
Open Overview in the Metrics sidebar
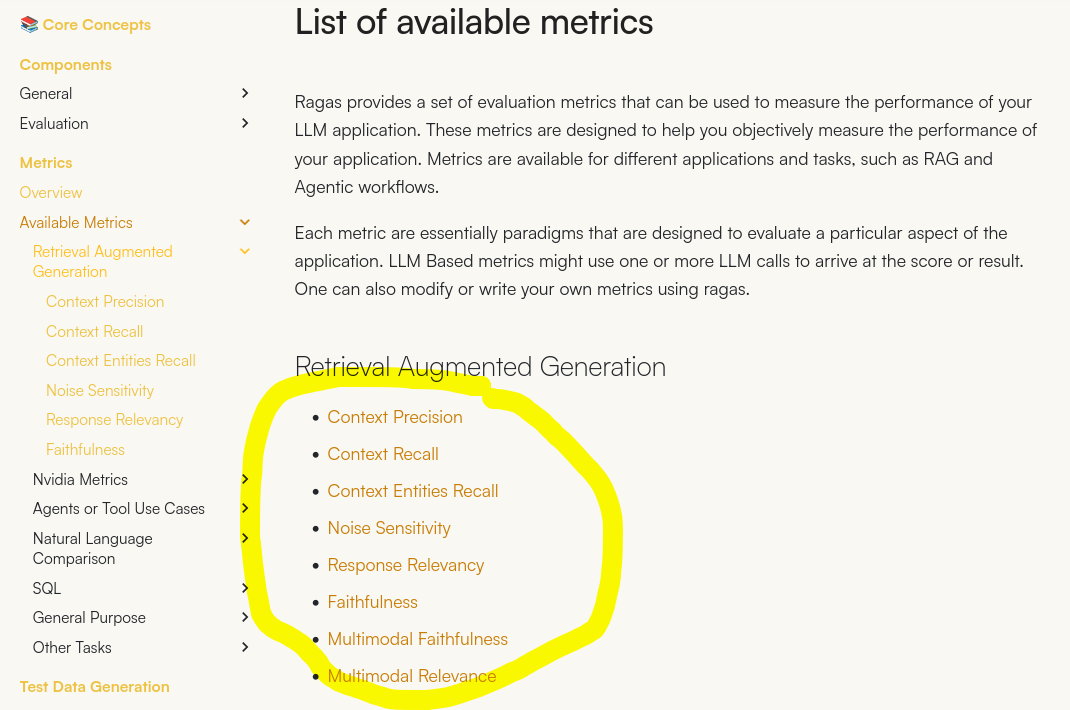[x=50, y=193]
